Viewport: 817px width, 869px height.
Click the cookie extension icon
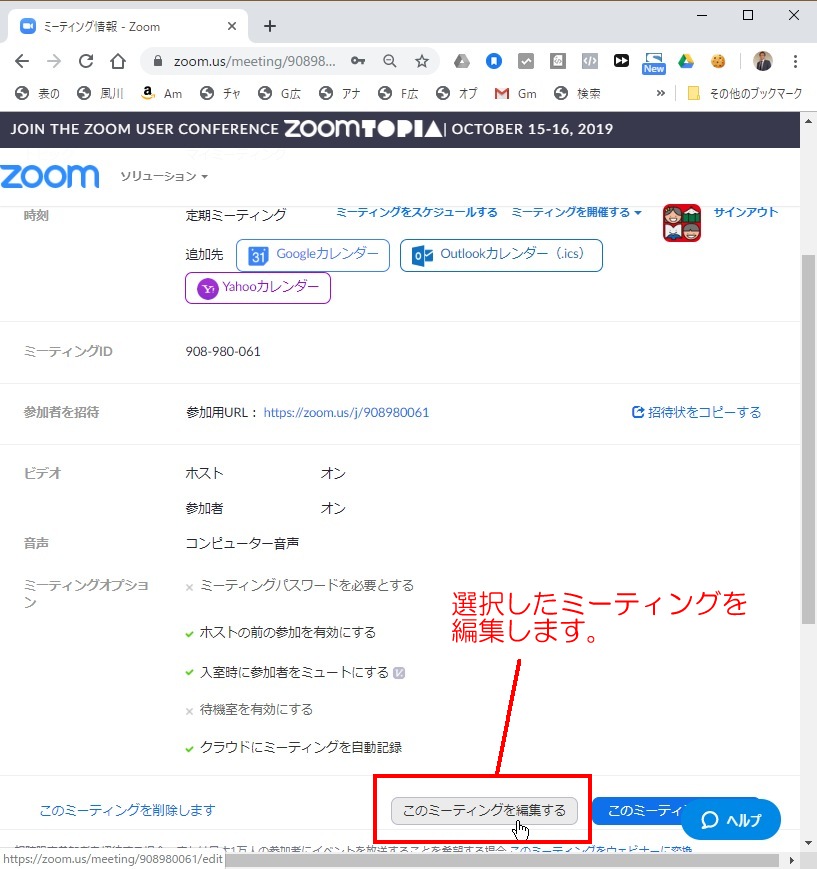(718, 61)
